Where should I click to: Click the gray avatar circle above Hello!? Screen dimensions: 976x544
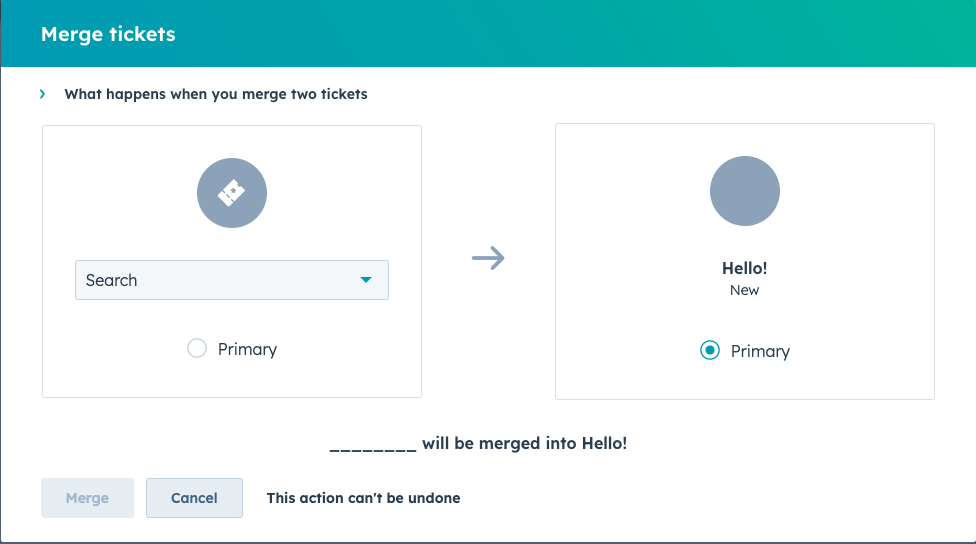[x=745, y=191]
